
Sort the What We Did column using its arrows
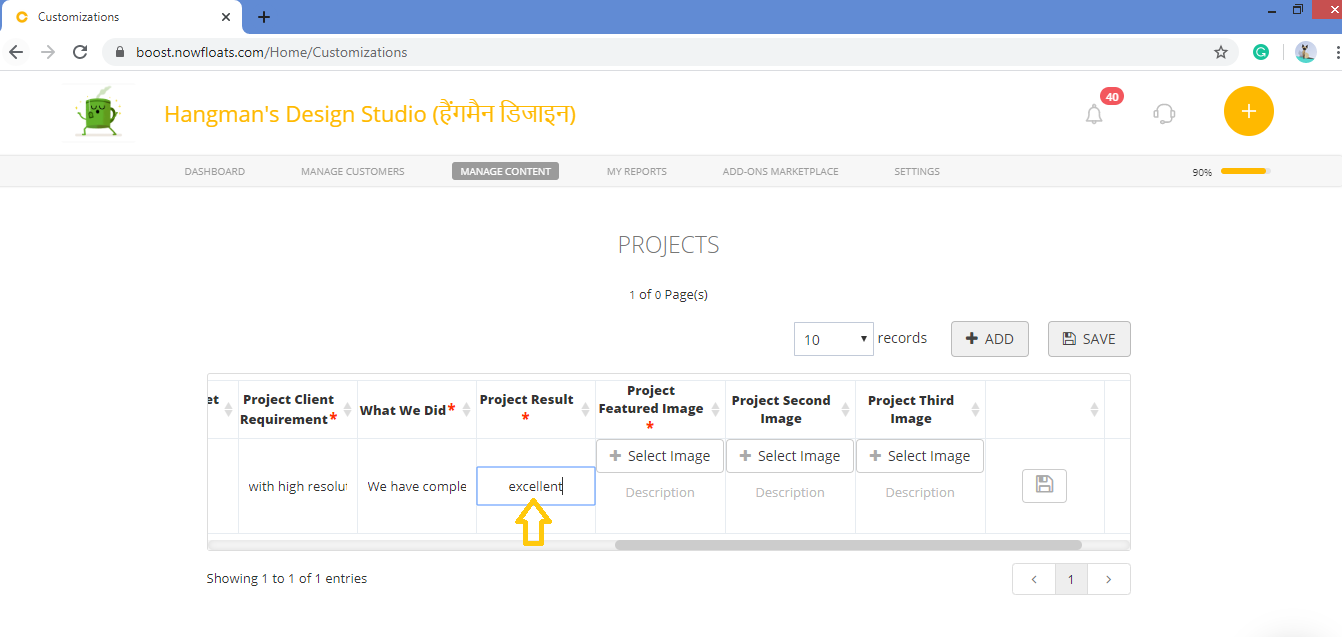click(x=465, y=408)
